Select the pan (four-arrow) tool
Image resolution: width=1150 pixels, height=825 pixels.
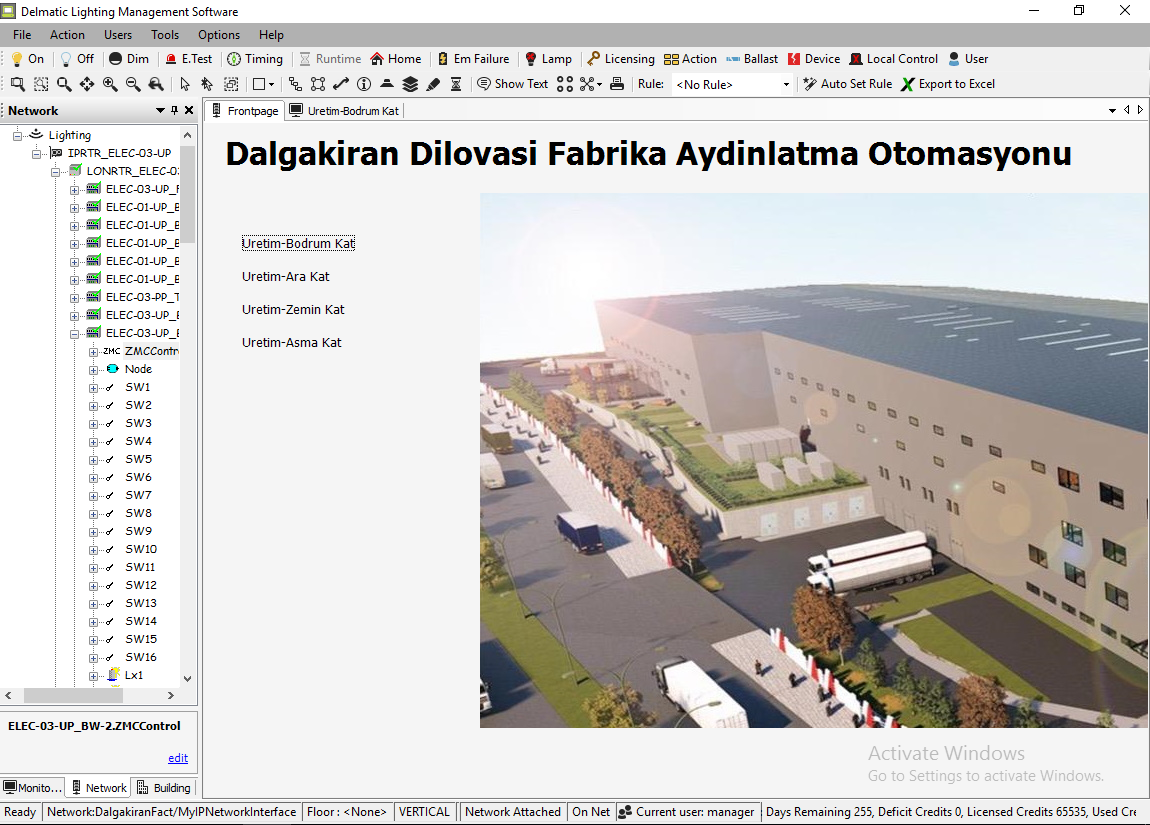(x=87, y=84)
